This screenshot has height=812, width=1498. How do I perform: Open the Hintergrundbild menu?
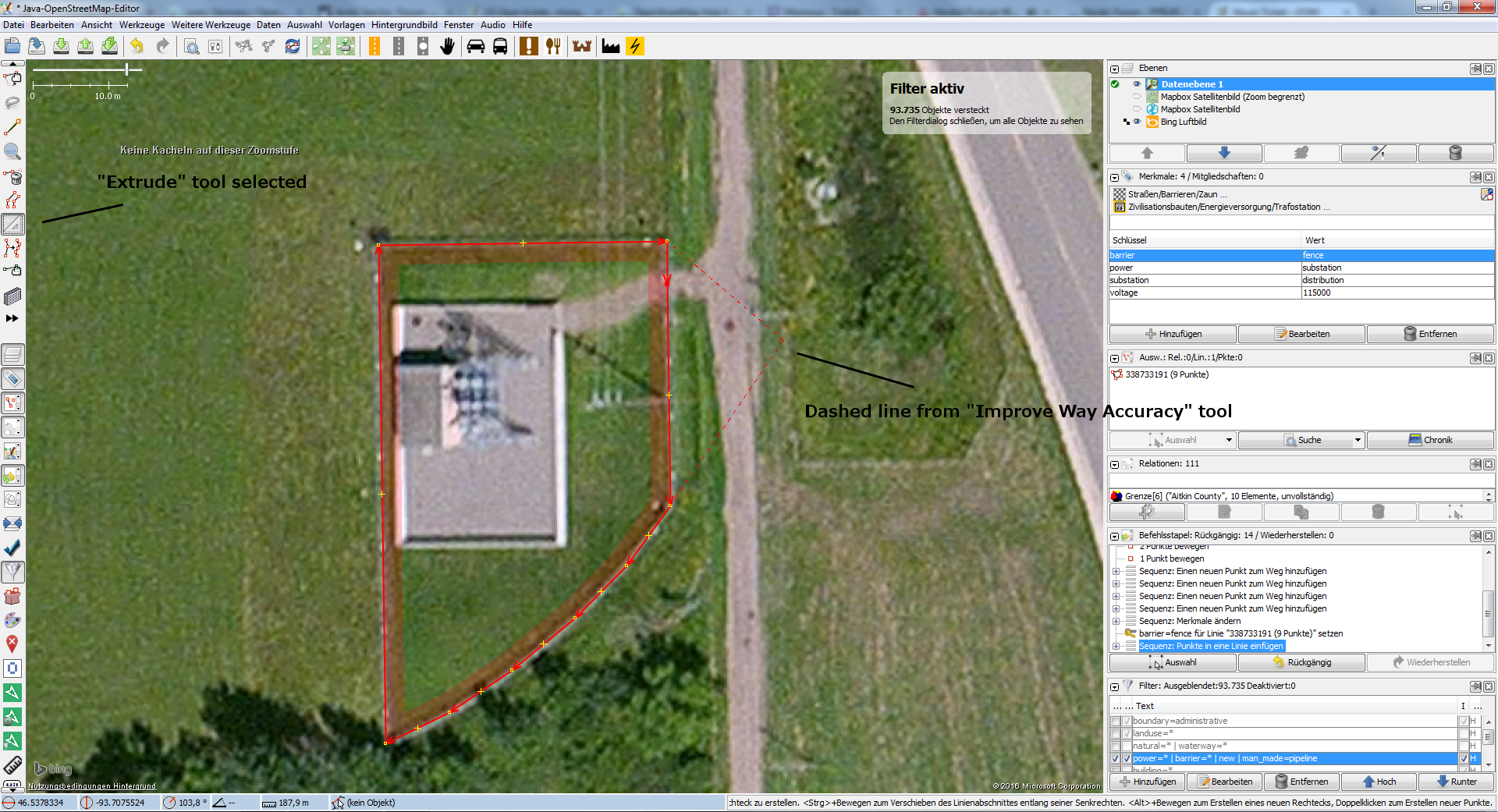tap(404, 25)
